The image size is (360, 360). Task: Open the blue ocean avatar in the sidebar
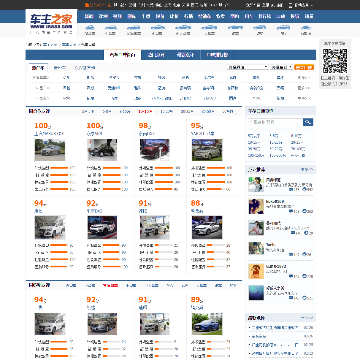[x=256, y=293]
